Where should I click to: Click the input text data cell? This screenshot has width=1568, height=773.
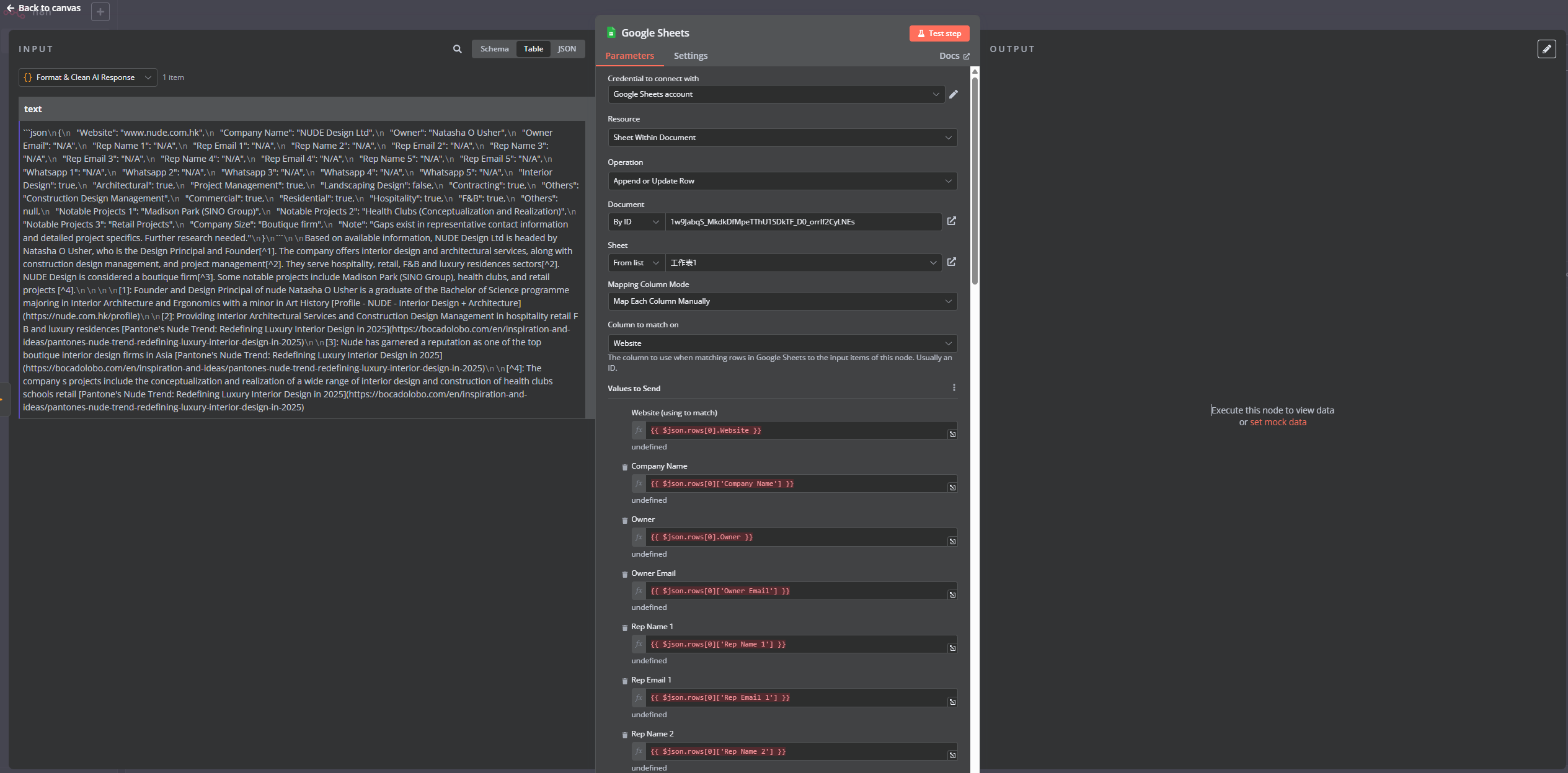tap(302, 270)
